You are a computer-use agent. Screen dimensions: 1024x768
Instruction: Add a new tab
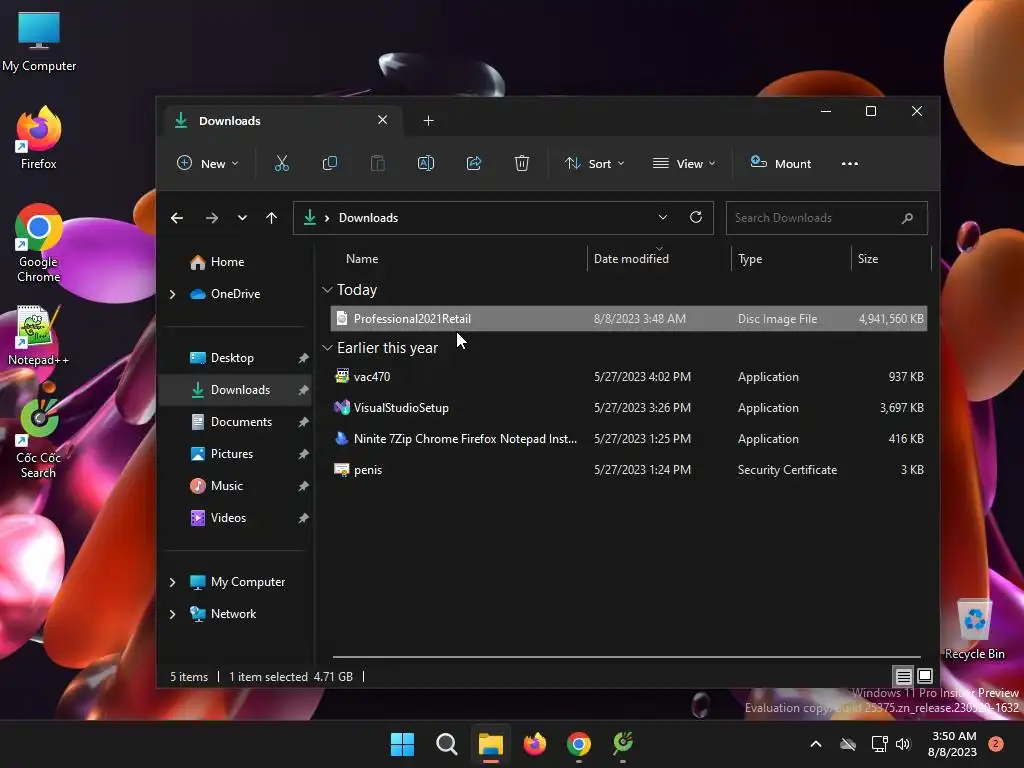pos(428,121)
